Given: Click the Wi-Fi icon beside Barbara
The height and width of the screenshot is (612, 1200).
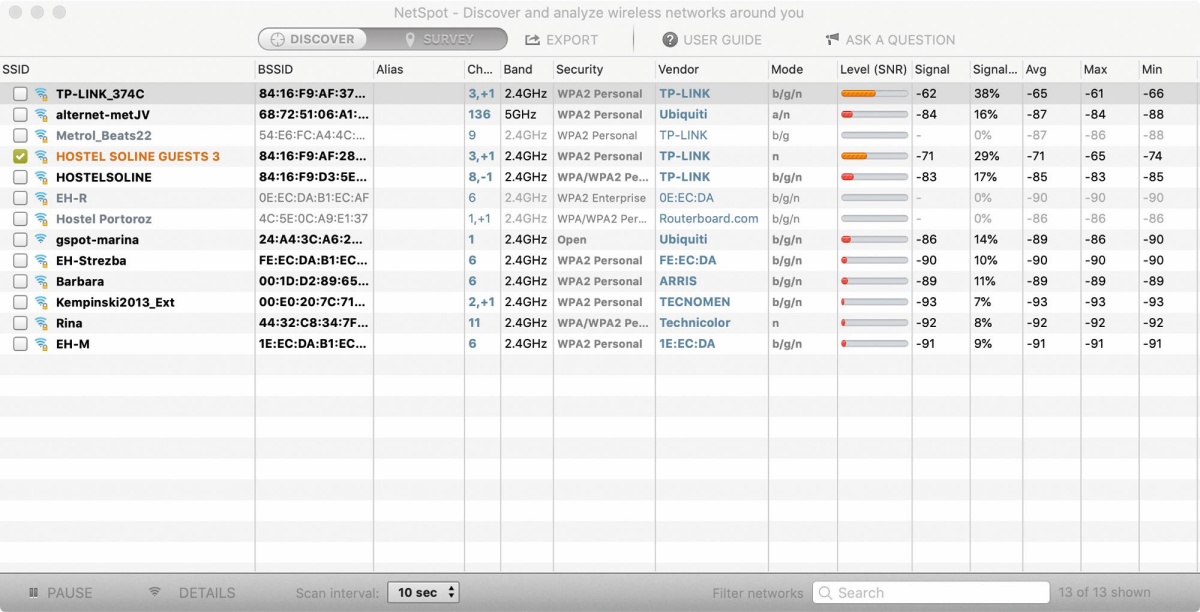Looking at the screenshot, I should point(41,282).
